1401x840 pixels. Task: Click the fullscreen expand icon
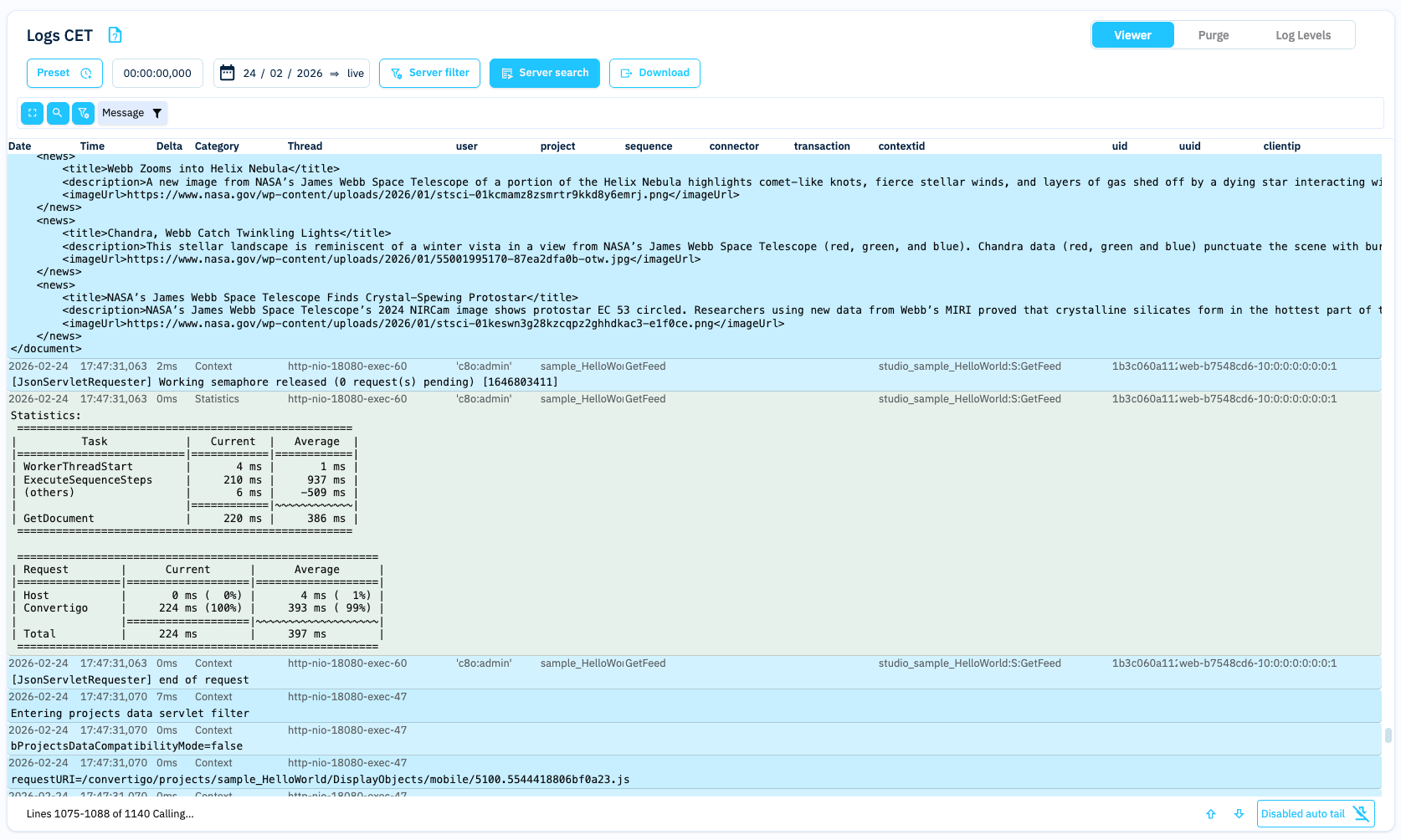pos(32,113)
